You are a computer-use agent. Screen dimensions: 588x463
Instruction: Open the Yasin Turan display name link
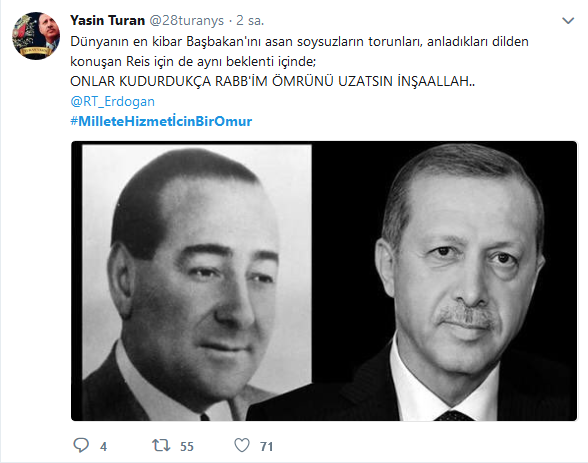click(108, 21)
